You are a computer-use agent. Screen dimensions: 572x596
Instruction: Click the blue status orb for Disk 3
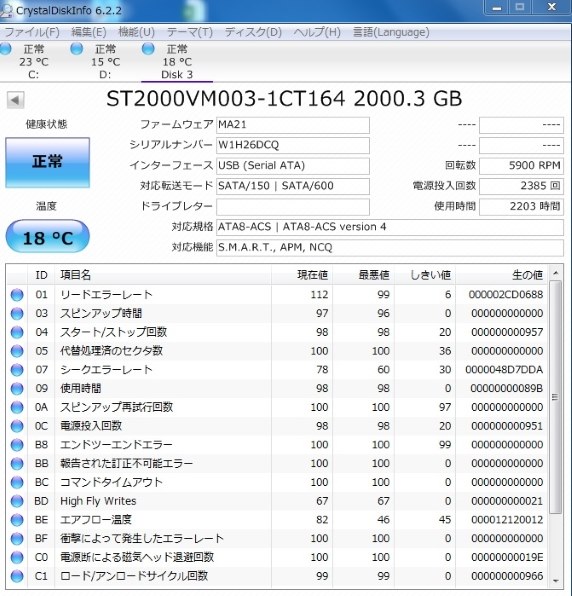[148, 49]
